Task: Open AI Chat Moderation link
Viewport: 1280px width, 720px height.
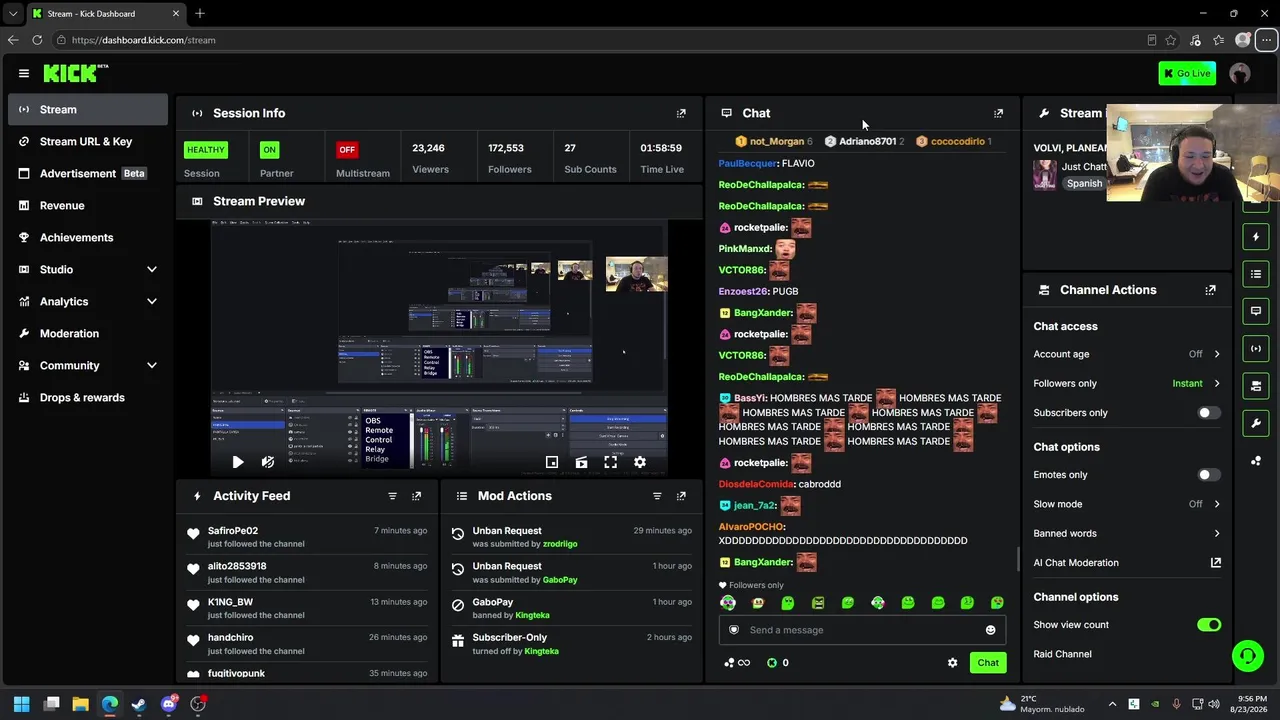Action: (x=1127, y=563)
